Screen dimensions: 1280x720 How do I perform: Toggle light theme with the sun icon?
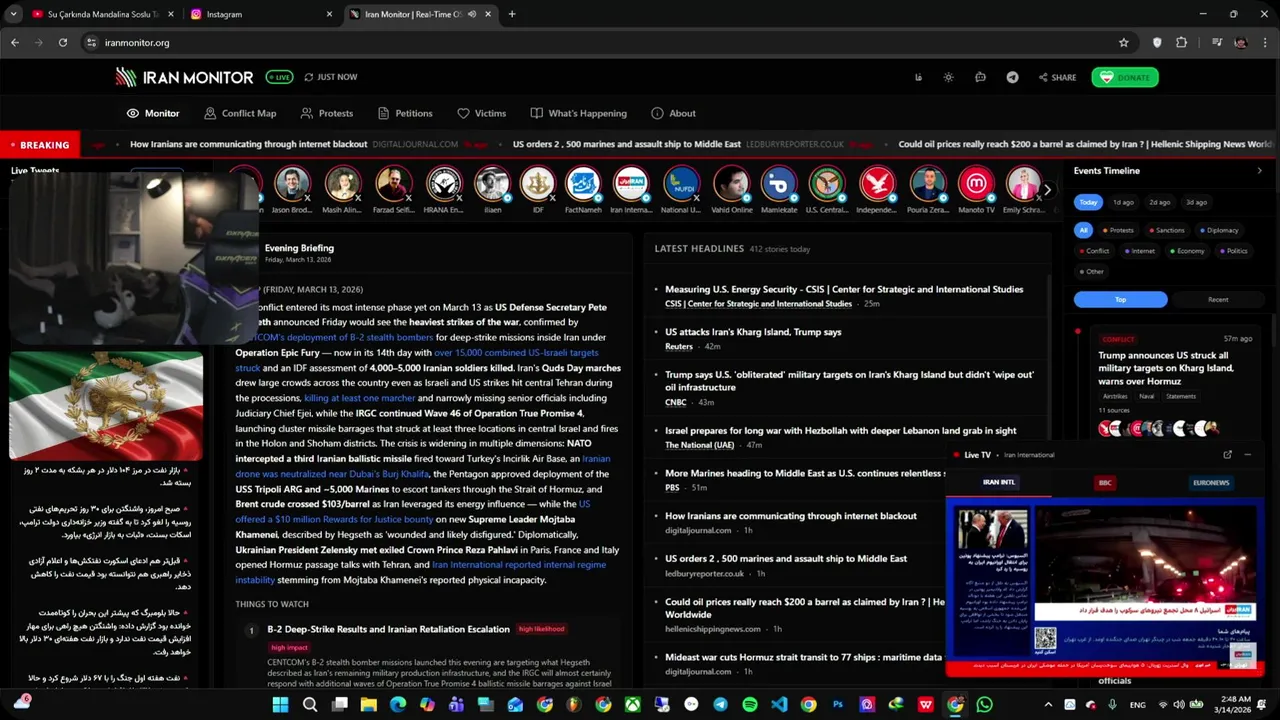click(948, 77)
